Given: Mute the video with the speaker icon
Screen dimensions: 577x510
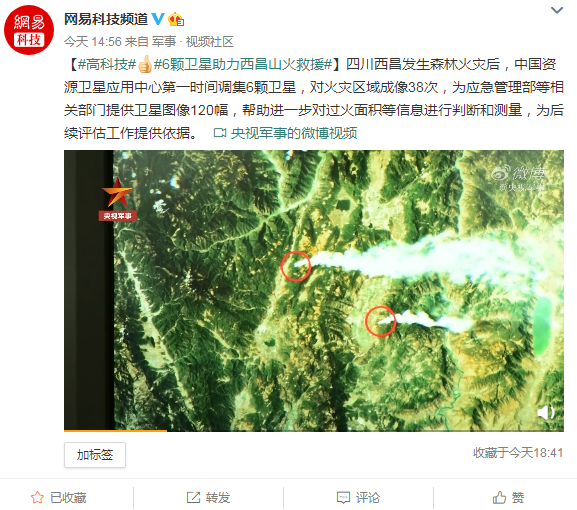Looking at the screenshot, I should [x=546, y=412].
